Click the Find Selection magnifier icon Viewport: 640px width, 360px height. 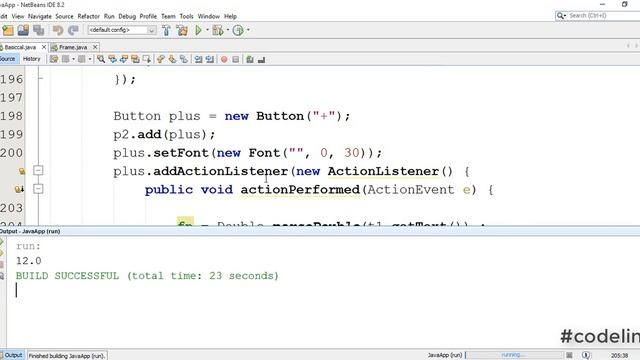tap(100, 60)
